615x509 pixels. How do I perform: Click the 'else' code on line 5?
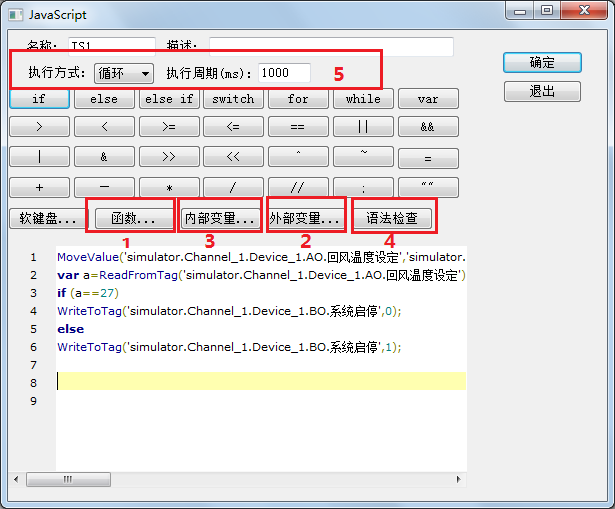click(x=71, y=329)
